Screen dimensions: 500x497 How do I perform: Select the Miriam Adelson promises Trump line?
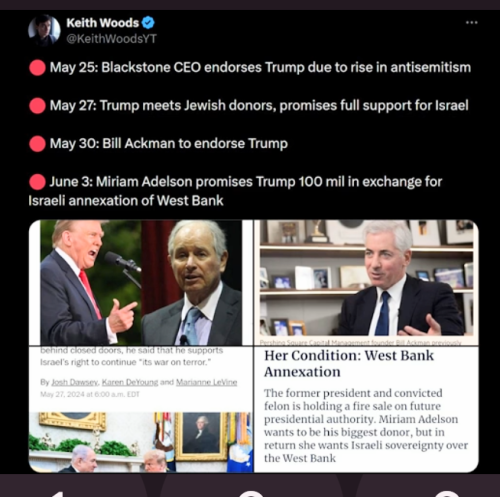(x=235, y=191)
